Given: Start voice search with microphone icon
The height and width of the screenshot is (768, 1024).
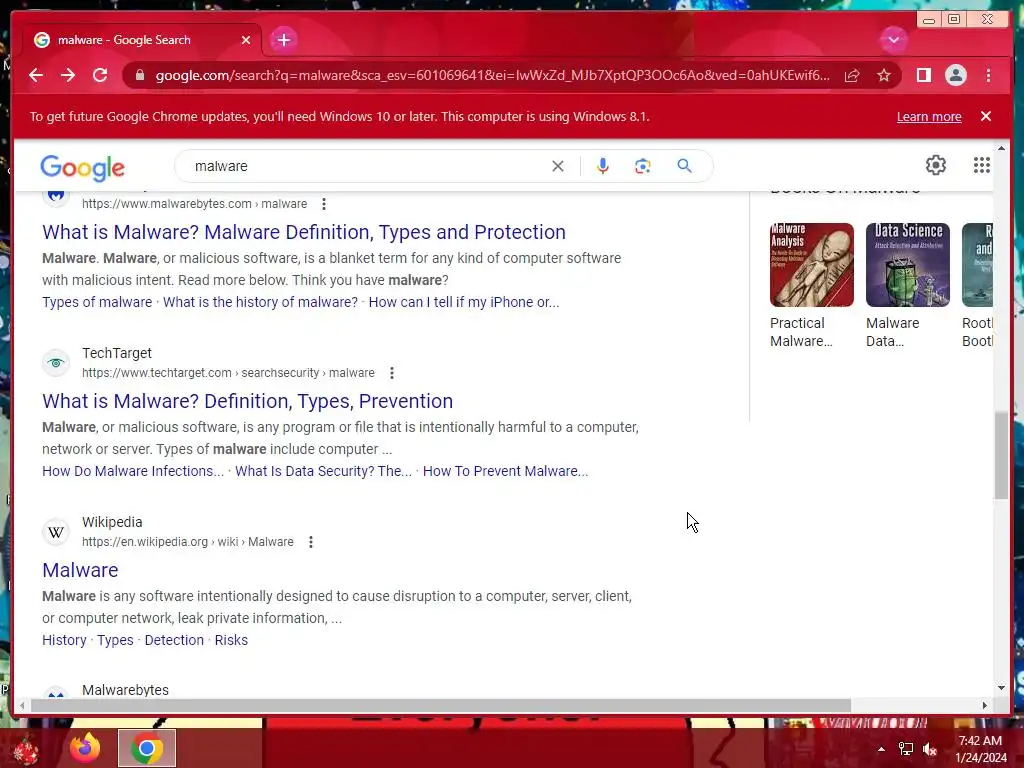Looking at the screenshot, I should click(x=602, y=166).
